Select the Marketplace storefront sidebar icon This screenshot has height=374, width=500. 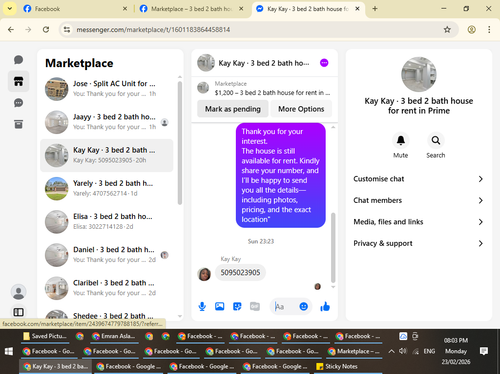click(x=18, y=81)
